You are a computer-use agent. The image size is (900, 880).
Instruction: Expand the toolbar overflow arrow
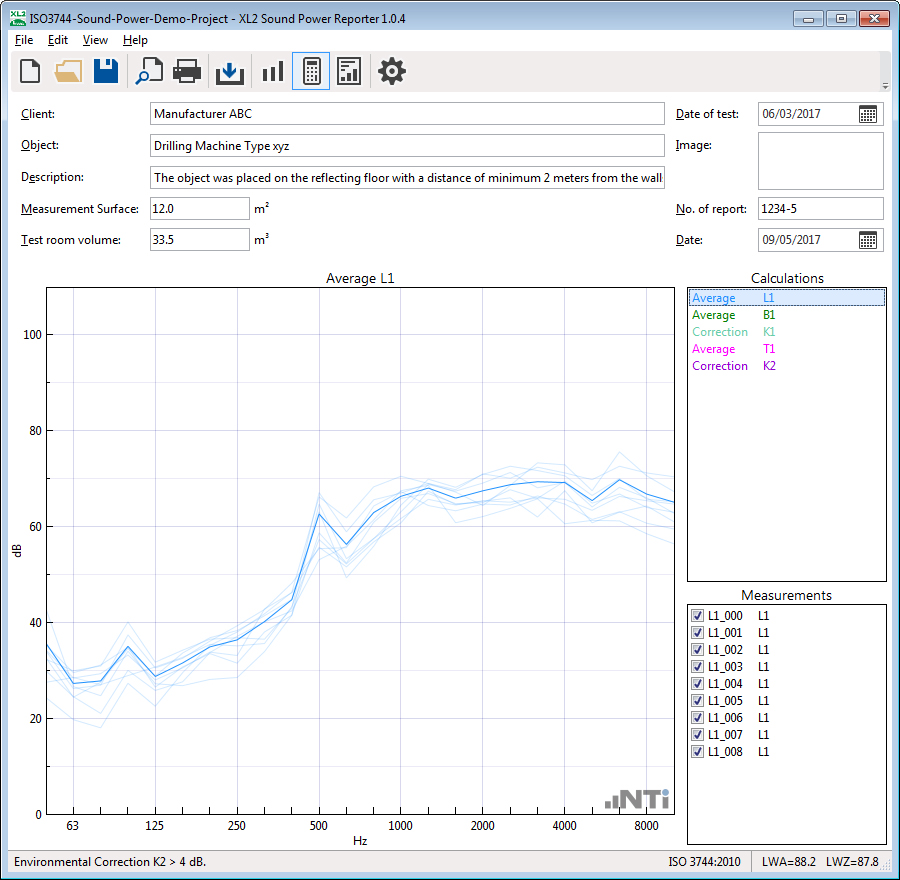(884, 86)
